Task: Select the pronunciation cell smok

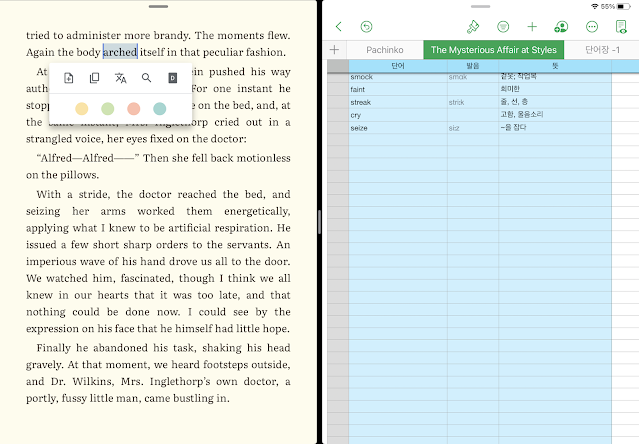Action: (x=473, y=77)
